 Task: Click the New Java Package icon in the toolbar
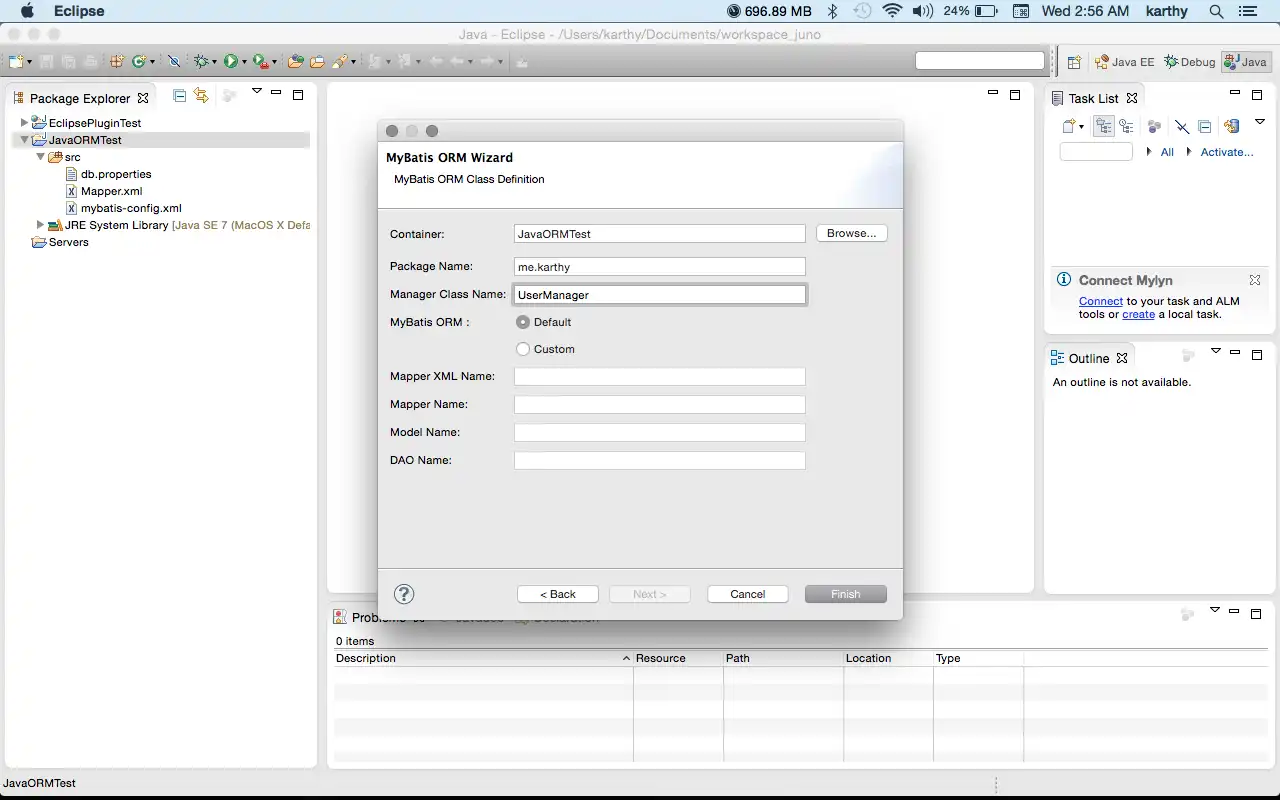(x=117, y=62)
